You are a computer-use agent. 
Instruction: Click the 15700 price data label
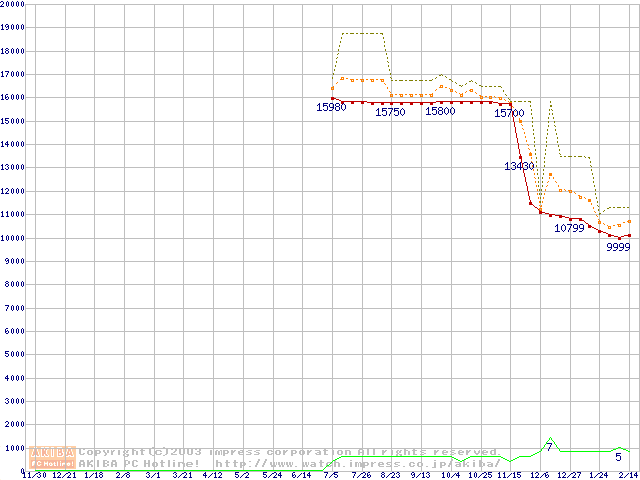pos(509,113)
